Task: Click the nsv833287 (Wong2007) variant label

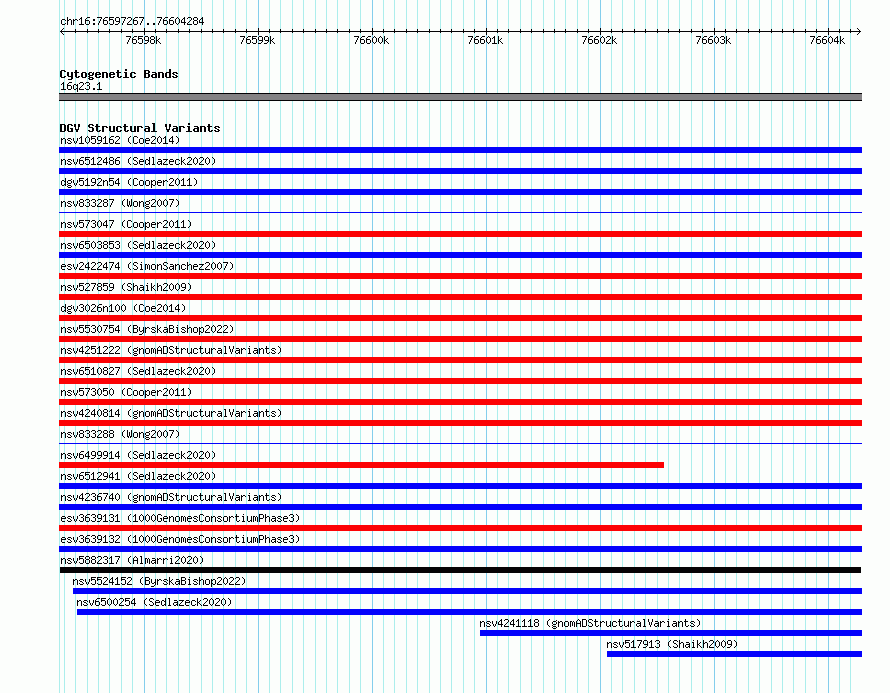Action: coord(120,203)
